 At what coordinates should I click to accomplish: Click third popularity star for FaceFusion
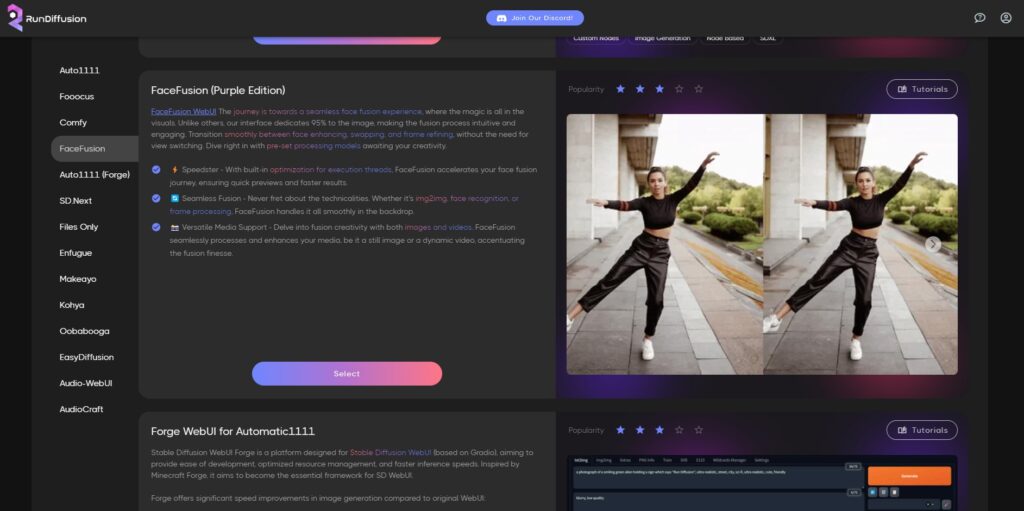[x=660, y=89]
